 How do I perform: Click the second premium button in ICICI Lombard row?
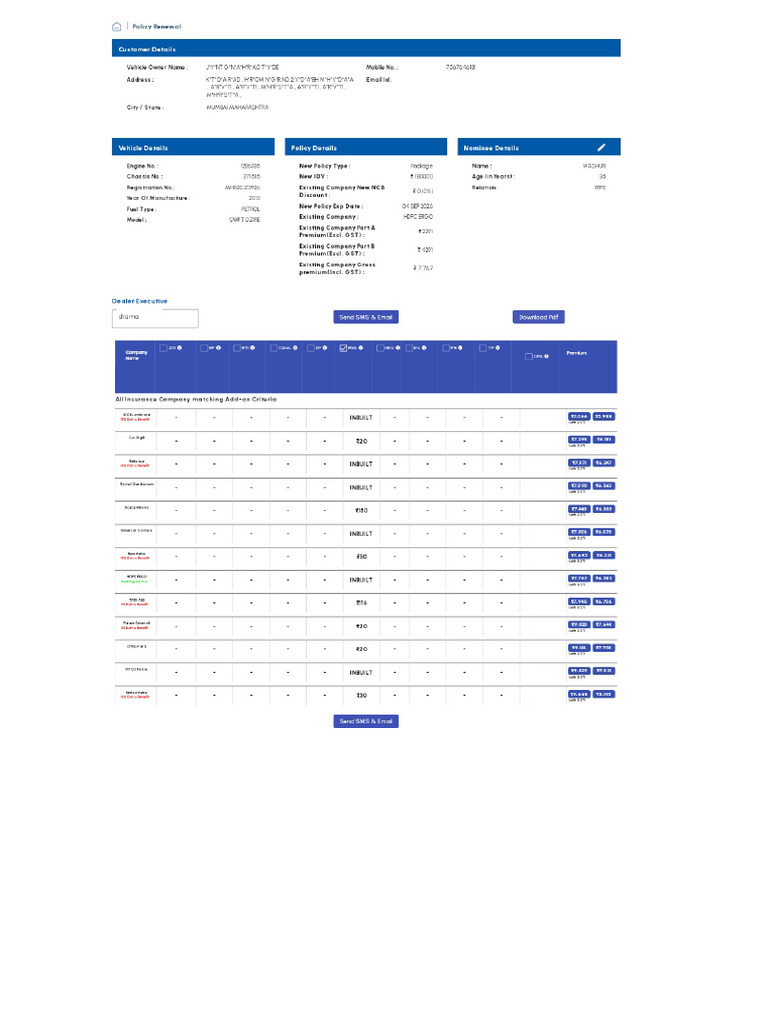click(603, 416)
